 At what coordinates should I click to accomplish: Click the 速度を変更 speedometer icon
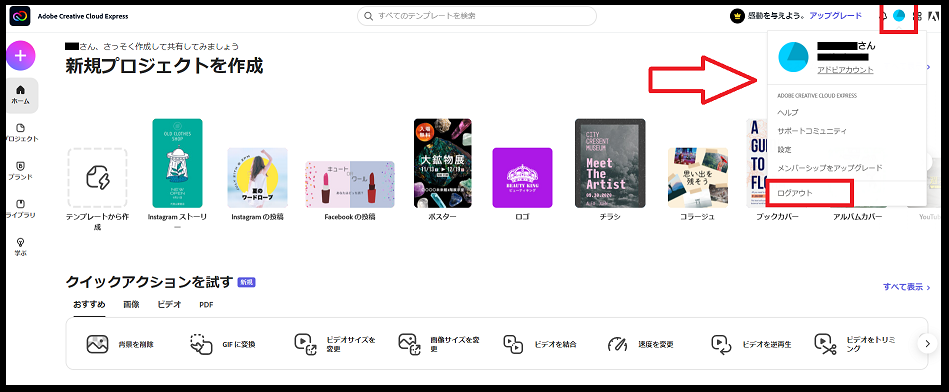[x=617, y=344]
